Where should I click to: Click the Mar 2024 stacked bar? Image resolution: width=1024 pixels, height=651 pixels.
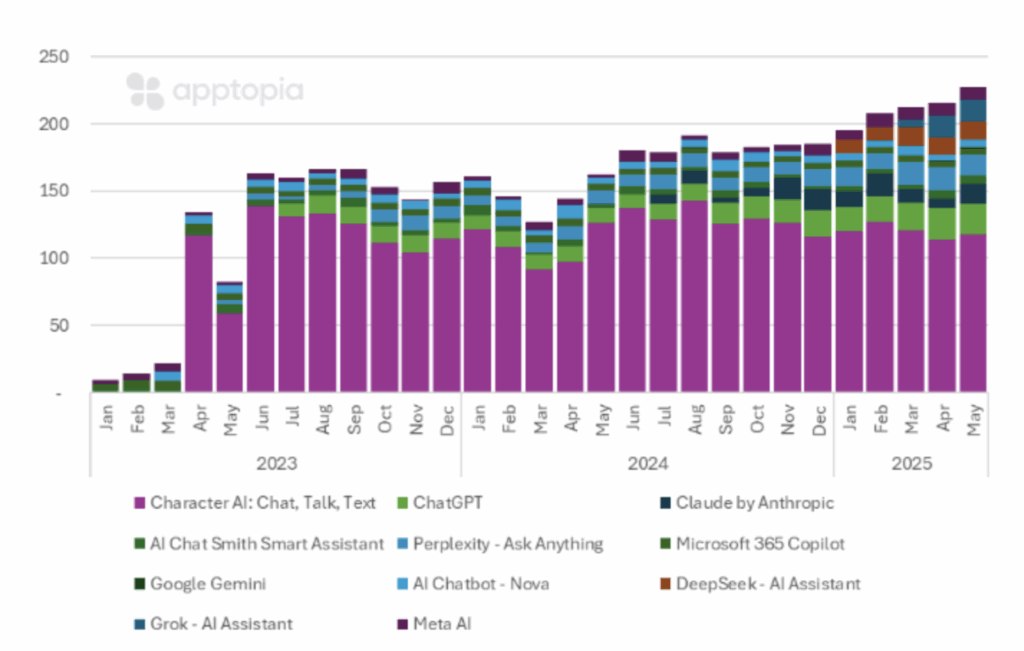(x=539, y=307)
